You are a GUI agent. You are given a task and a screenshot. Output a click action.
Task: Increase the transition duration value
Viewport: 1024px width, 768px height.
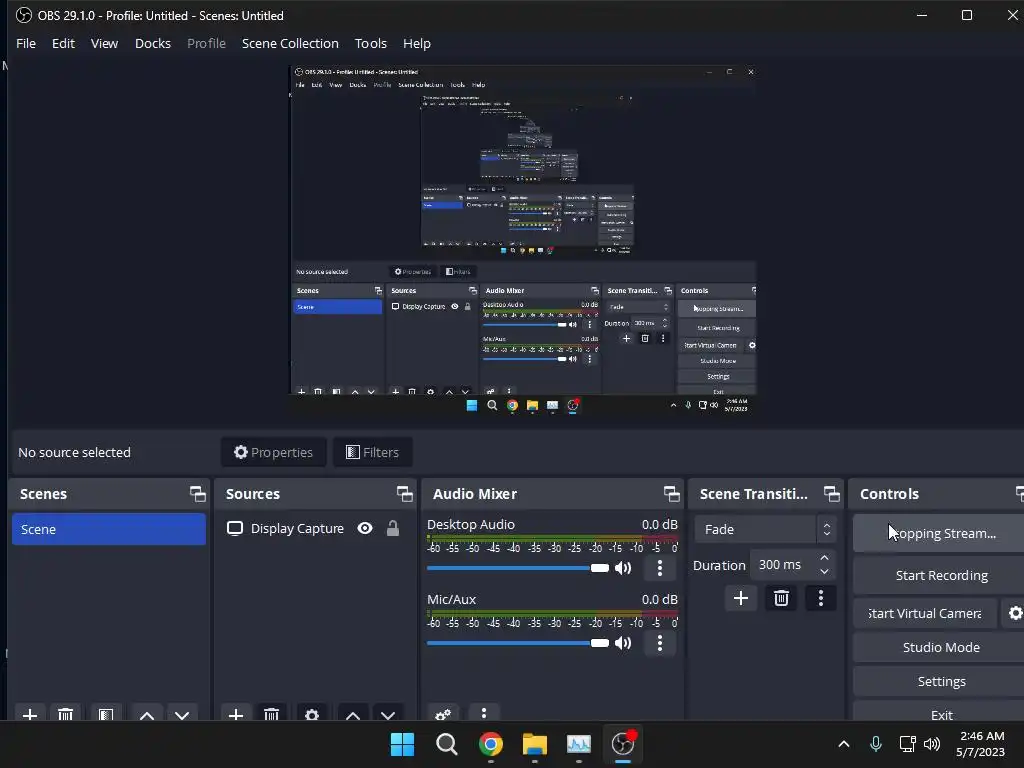click(824, 558)
